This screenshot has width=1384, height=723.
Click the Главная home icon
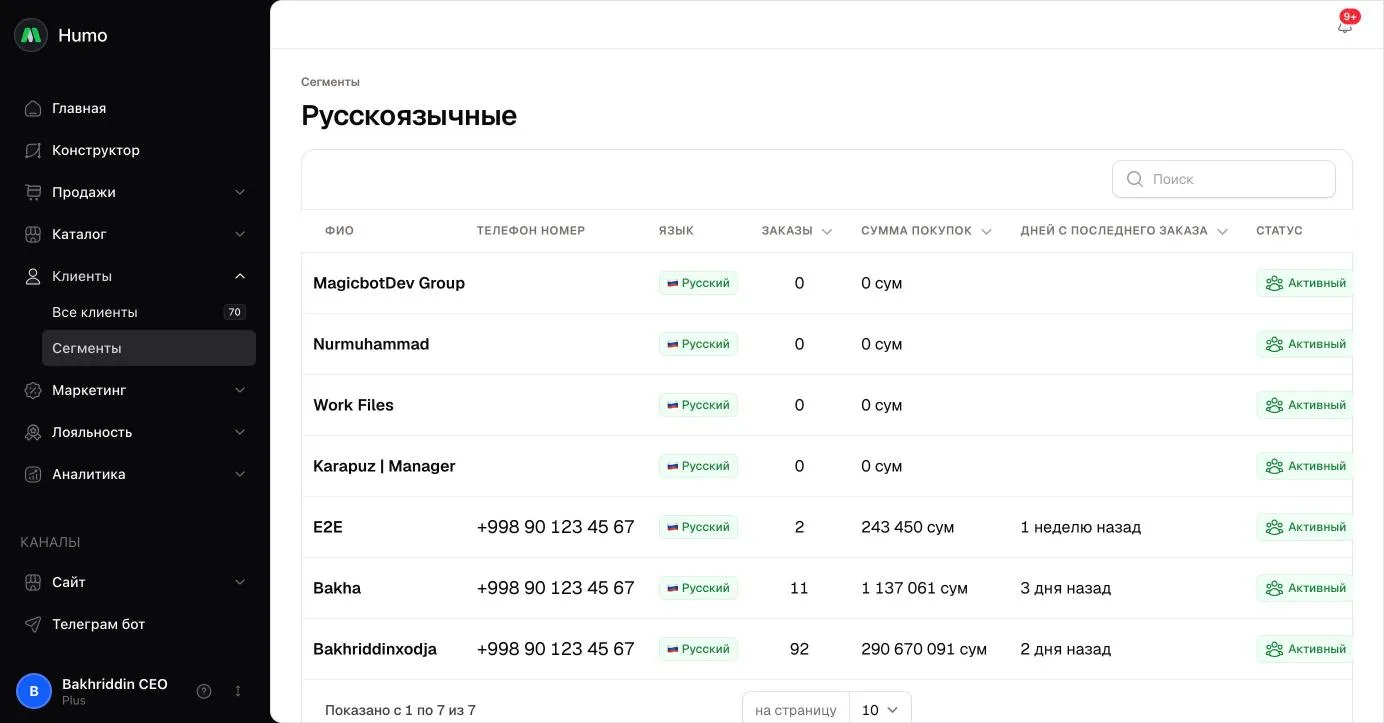click(33, 108)
